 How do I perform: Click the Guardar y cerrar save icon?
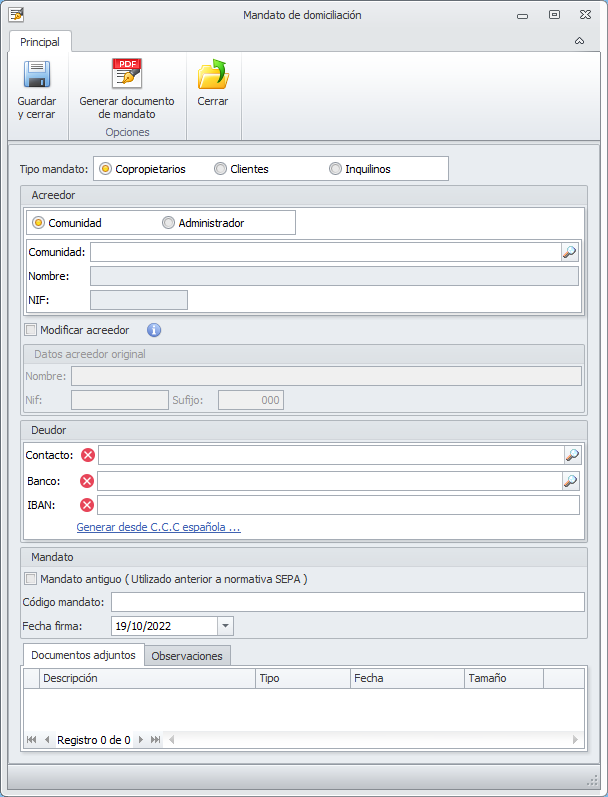37,76
